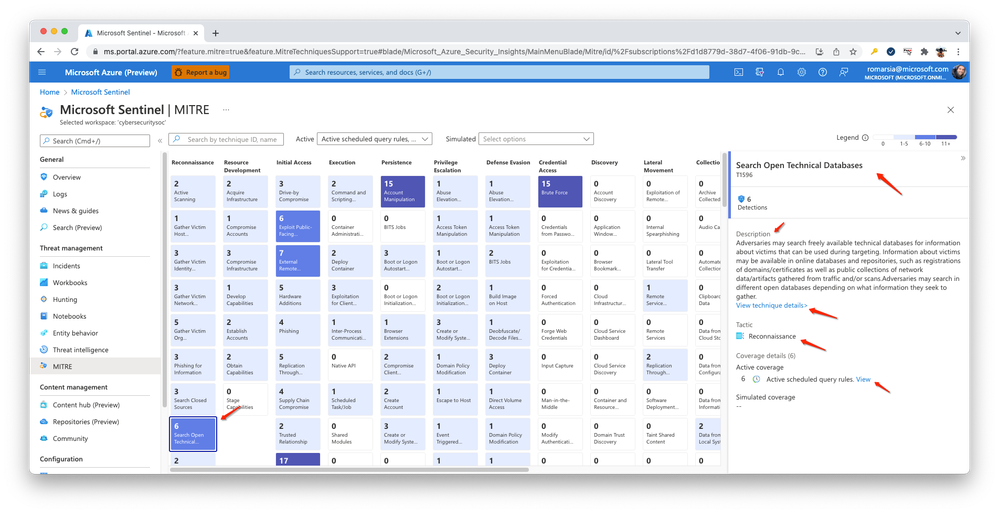Open directories and subscriptions filter icon

click(759, 72)
